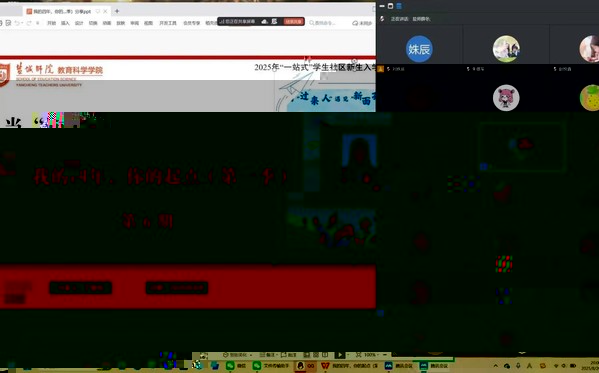Open a new document tab with plus
The height and width of the screenshot is (373, 599).
click(x=117, y=11)
